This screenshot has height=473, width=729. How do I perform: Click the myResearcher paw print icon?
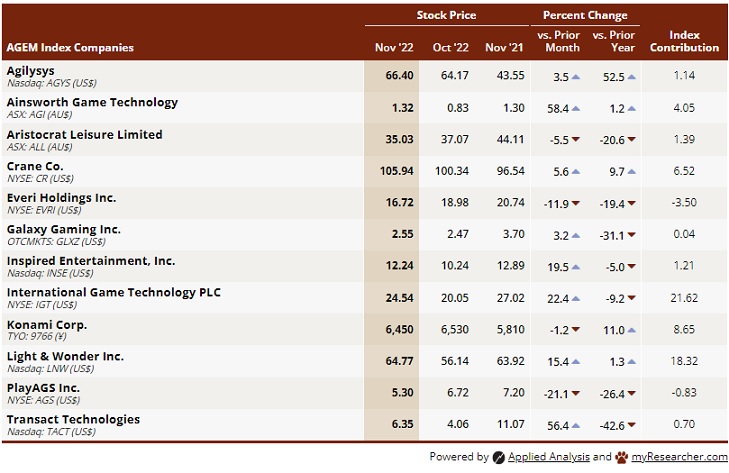[x=622, y=457]
